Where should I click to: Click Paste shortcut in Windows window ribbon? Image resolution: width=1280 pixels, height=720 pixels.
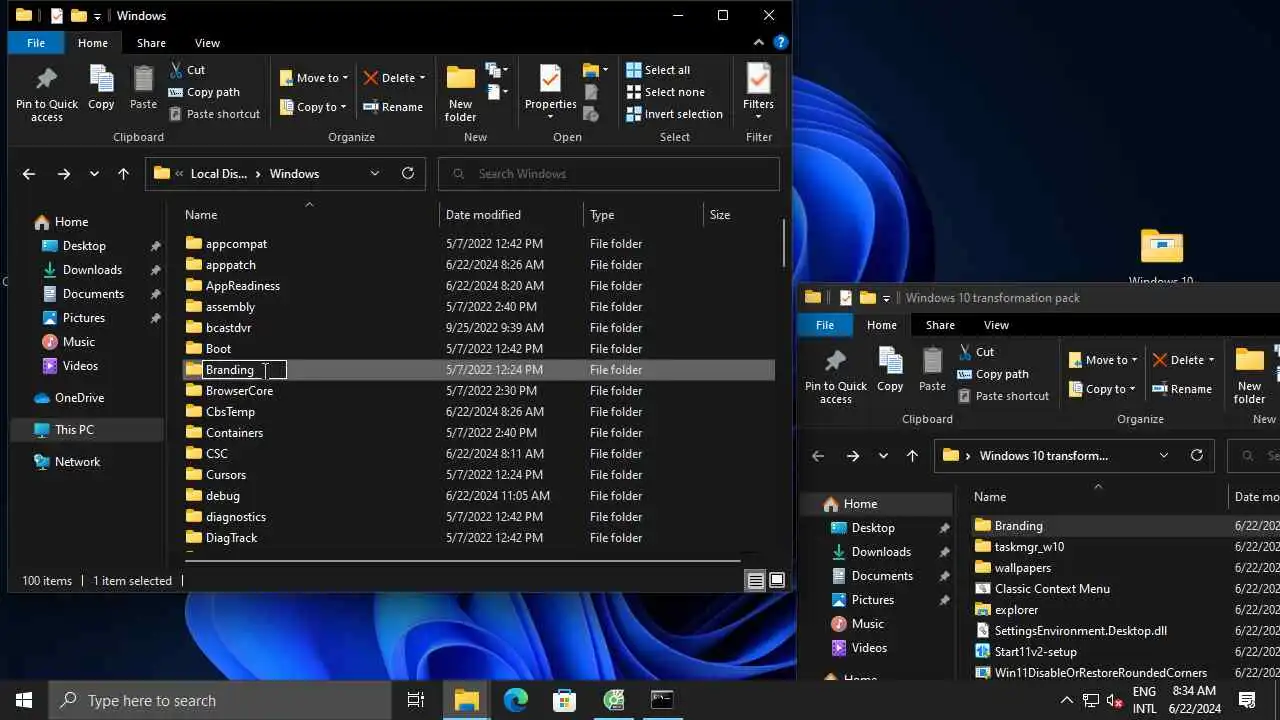[214, 114]
